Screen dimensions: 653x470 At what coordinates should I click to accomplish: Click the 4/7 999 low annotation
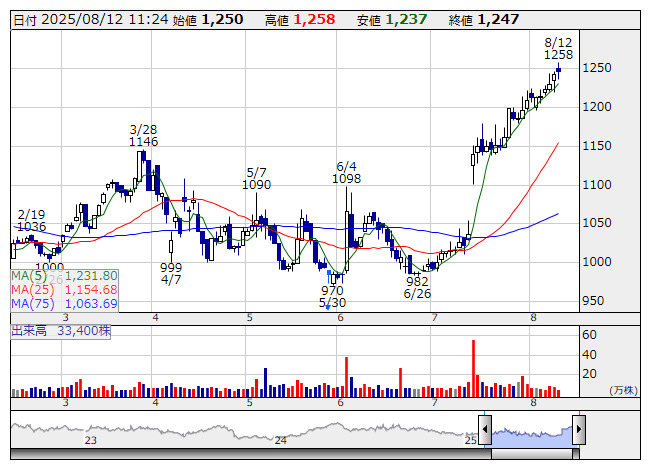click(171, 274)
